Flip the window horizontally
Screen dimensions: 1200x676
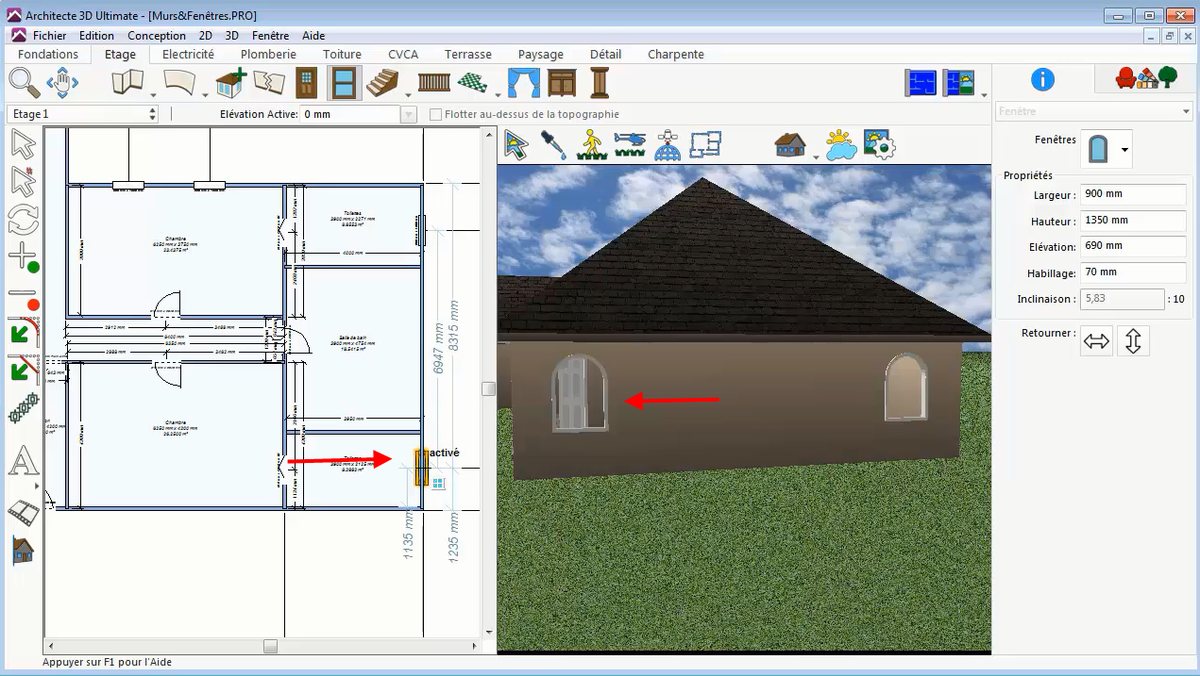tap(1097, 341)
